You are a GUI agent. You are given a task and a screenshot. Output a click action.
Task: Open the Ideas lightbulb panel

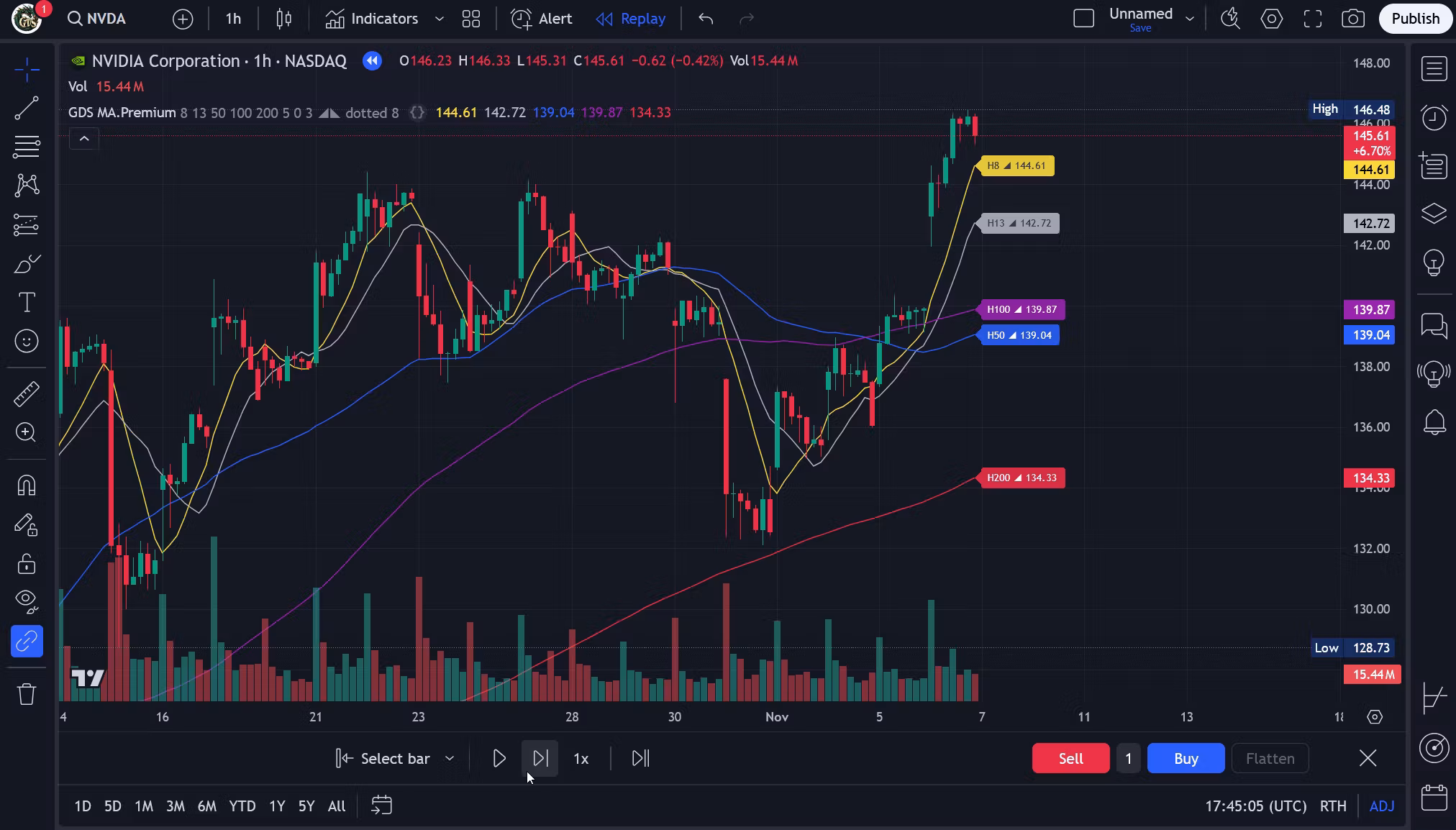(1434, 262)
